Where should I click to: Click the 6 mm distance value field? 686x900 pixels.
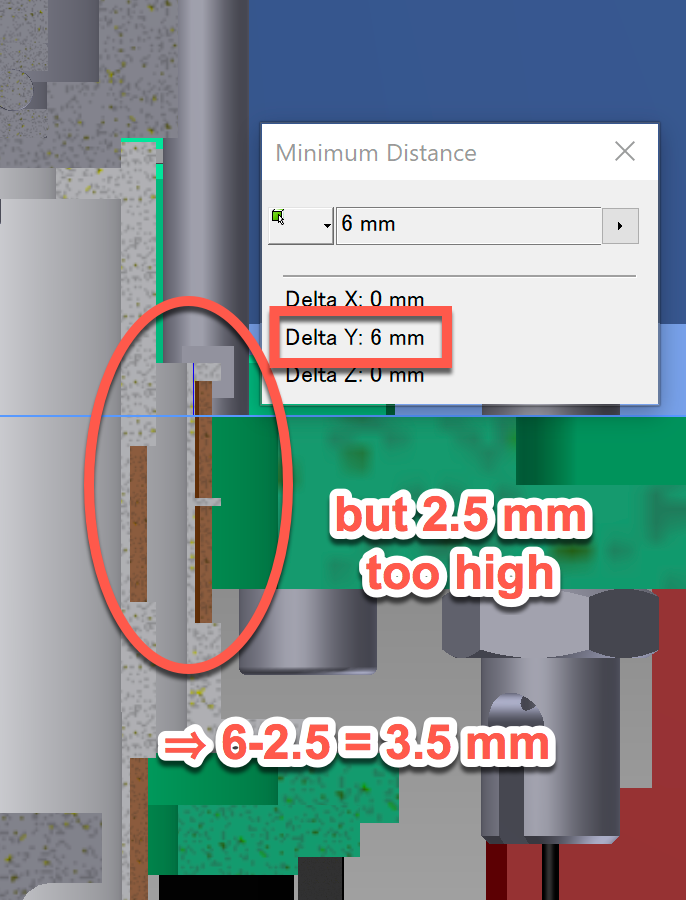(x=468, y=225)
